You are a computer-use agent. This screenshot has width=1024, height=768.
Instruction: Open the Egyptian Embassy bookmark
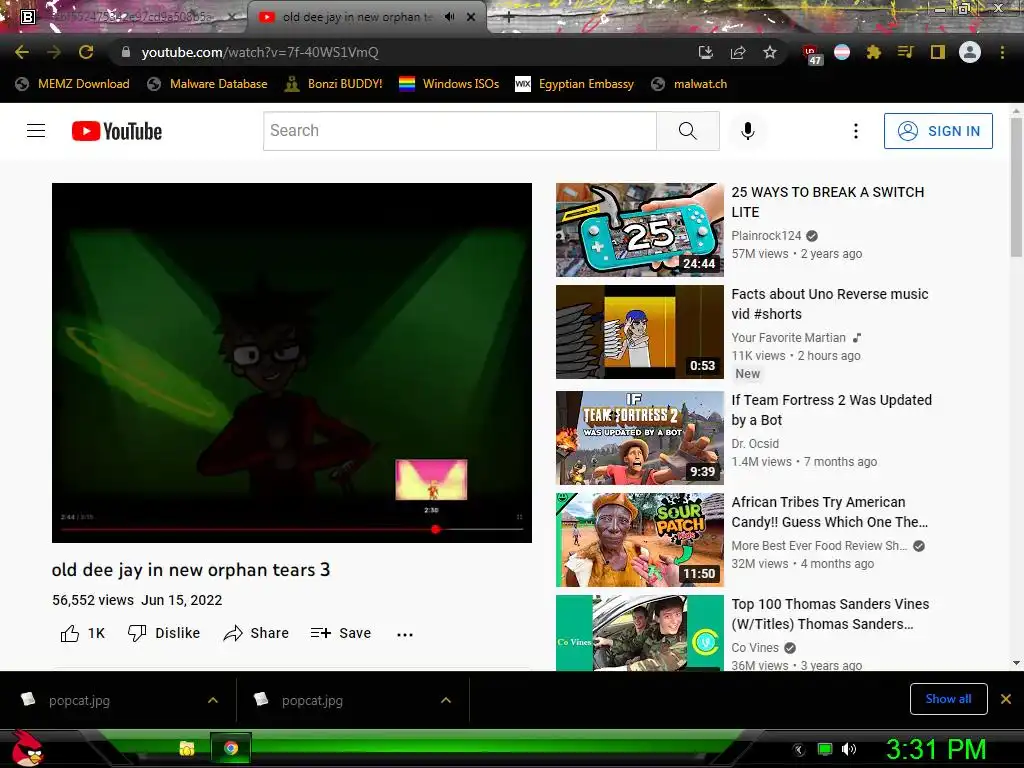pyautogui.click(x=574, y=84)
